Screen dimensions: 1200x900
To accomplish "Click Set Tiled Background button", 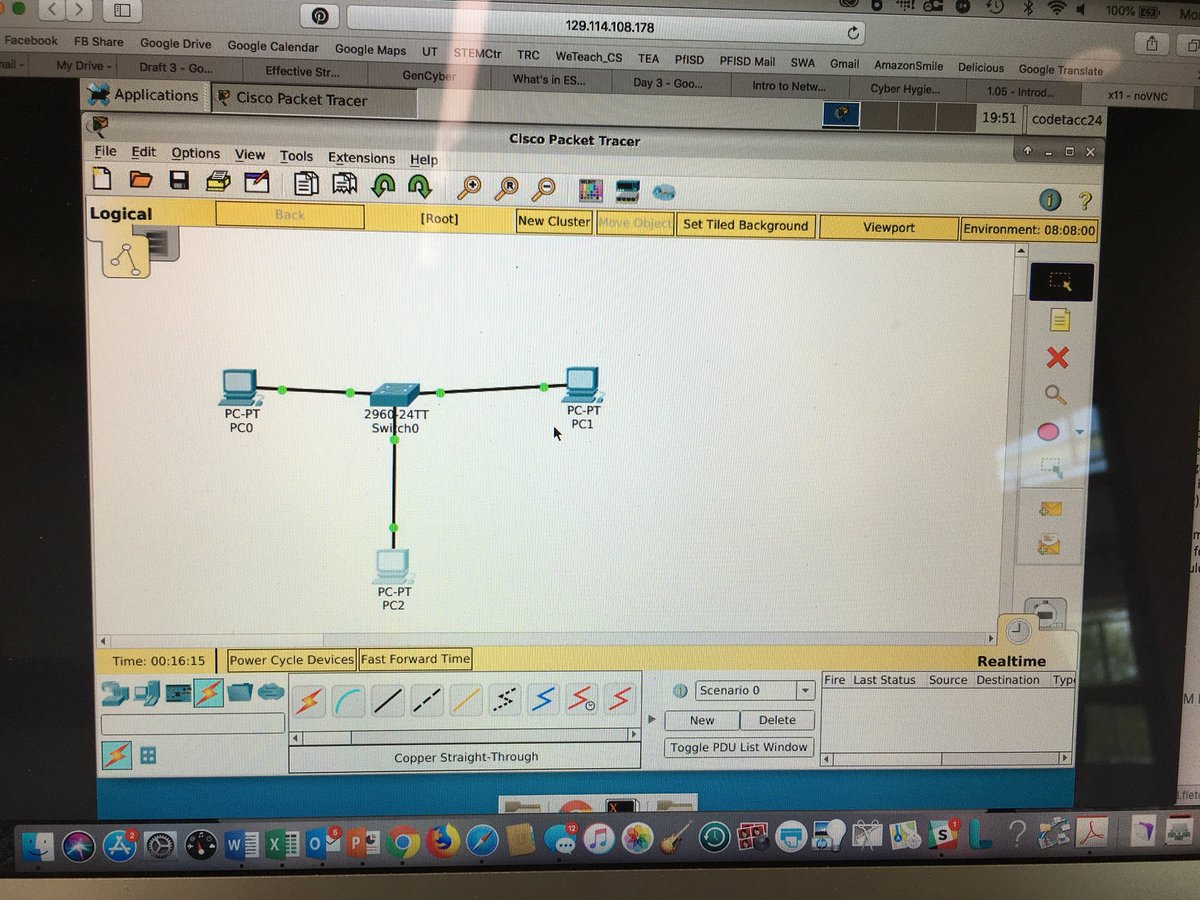I will (x=745, y=225).
